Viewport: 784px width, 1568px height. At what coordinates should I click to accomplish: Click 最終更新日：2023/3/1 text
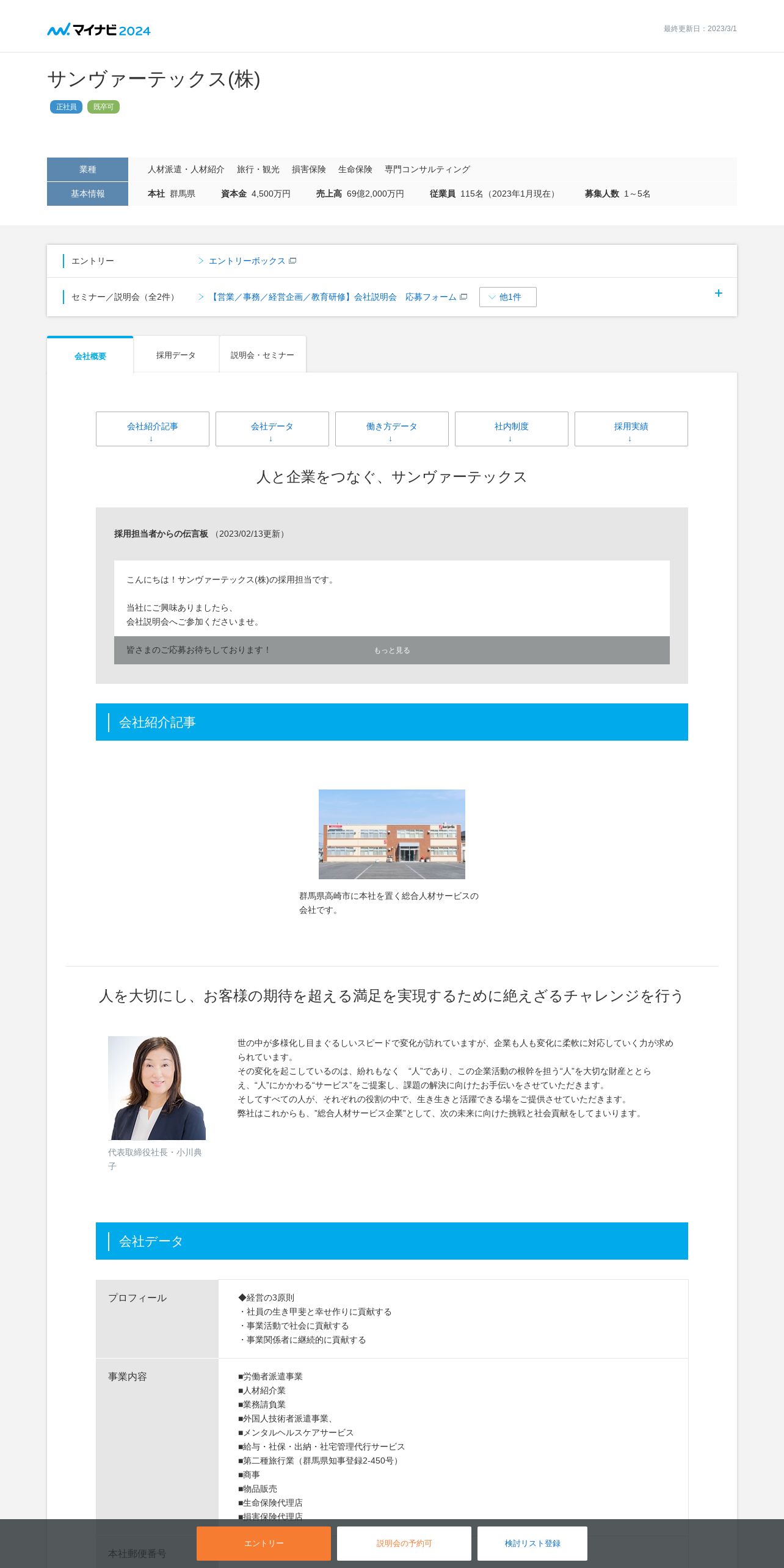(700, 29)
